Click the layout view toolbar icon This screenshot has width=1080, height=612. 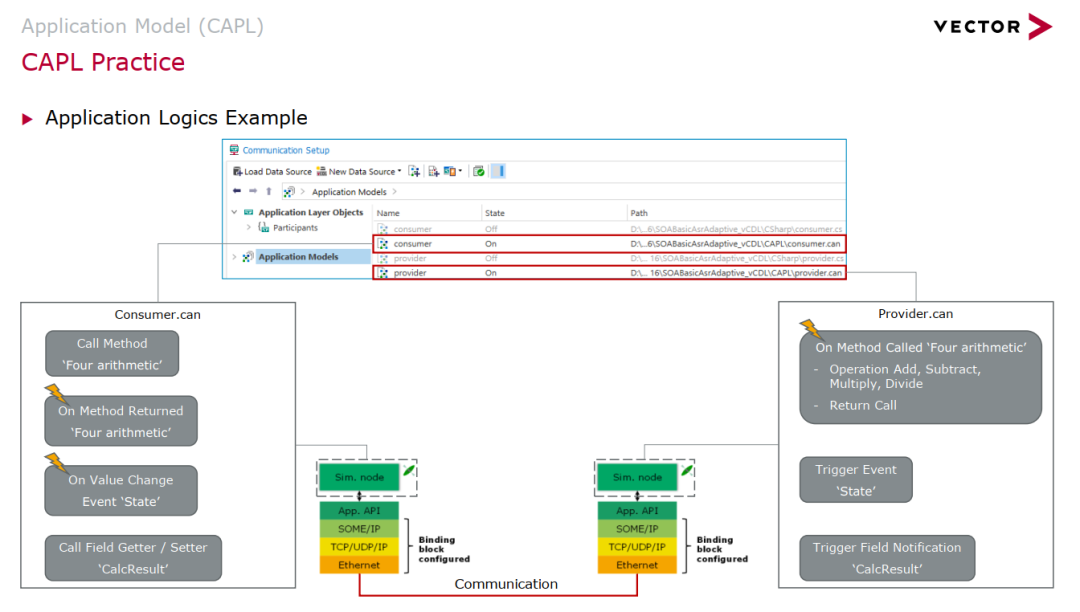(450, 171)
